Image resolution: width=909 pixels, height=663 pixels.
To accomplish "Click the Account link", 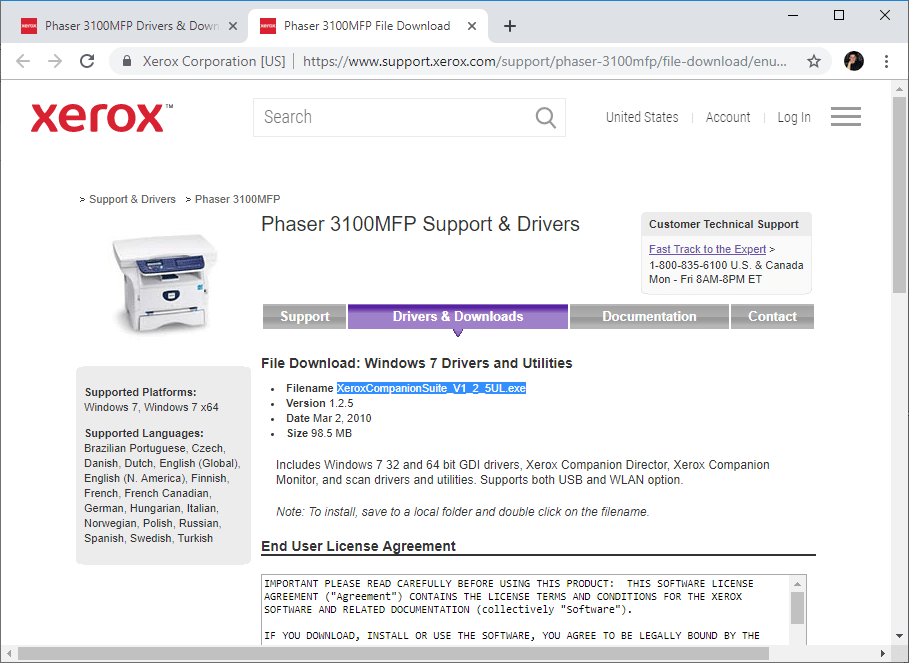I will [728, 117].
